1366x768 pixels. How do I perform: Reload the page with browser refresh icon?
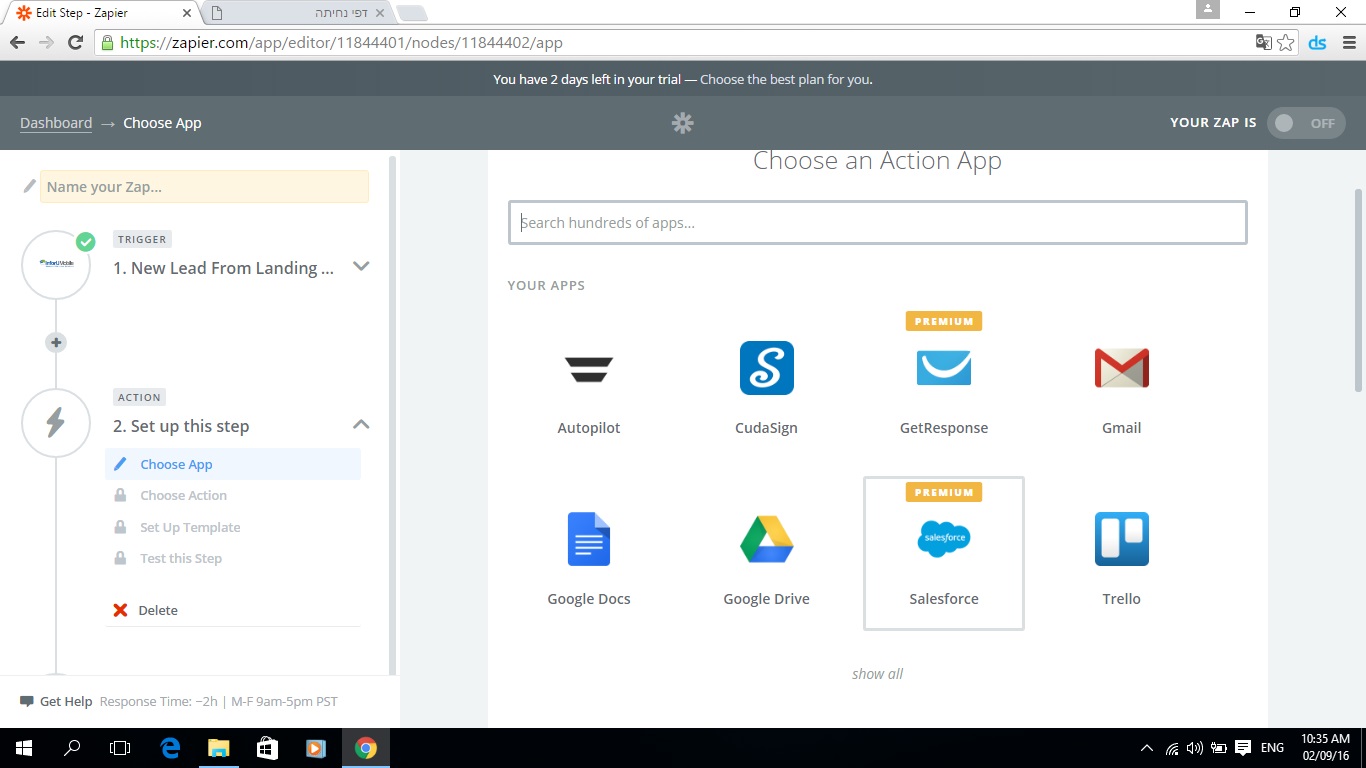pos(75,43)
